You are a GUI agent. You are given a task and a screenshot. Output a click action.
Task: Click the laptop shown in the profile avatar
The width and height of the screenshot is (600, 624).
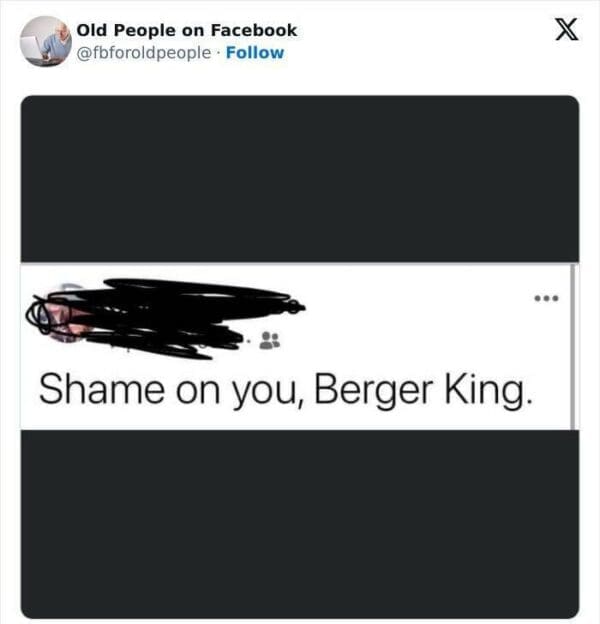31,48
